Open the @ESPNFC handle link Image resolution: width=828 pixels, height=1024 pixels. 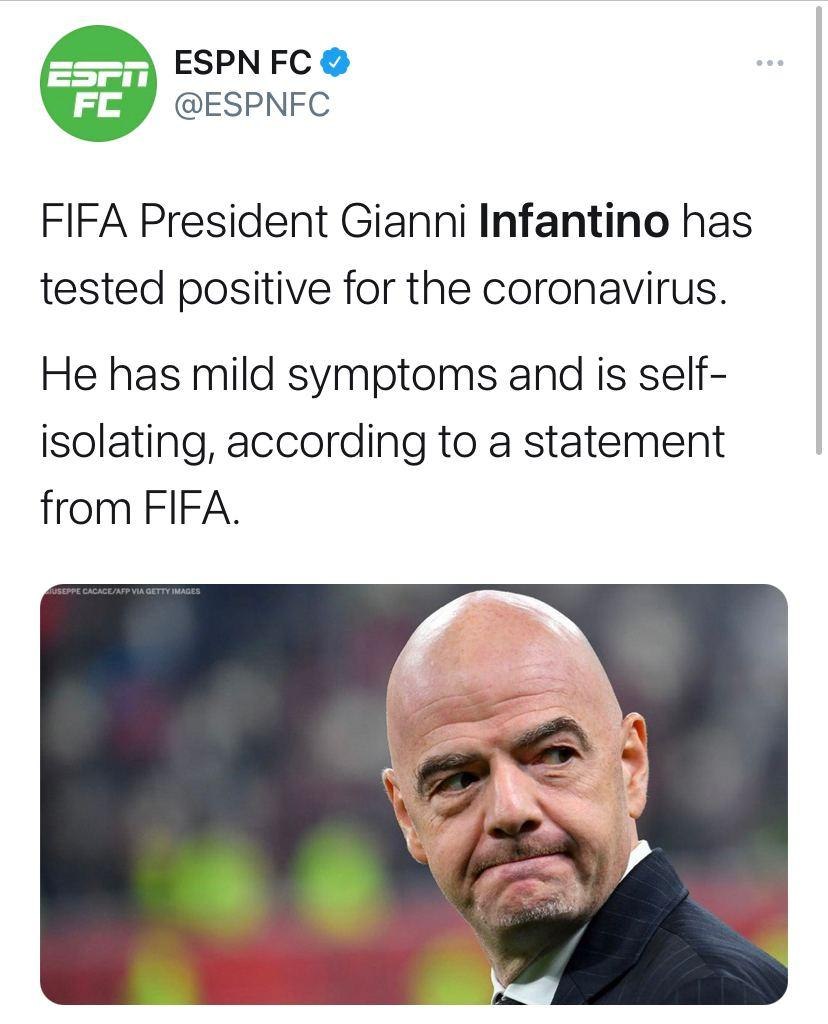[252, 104]
